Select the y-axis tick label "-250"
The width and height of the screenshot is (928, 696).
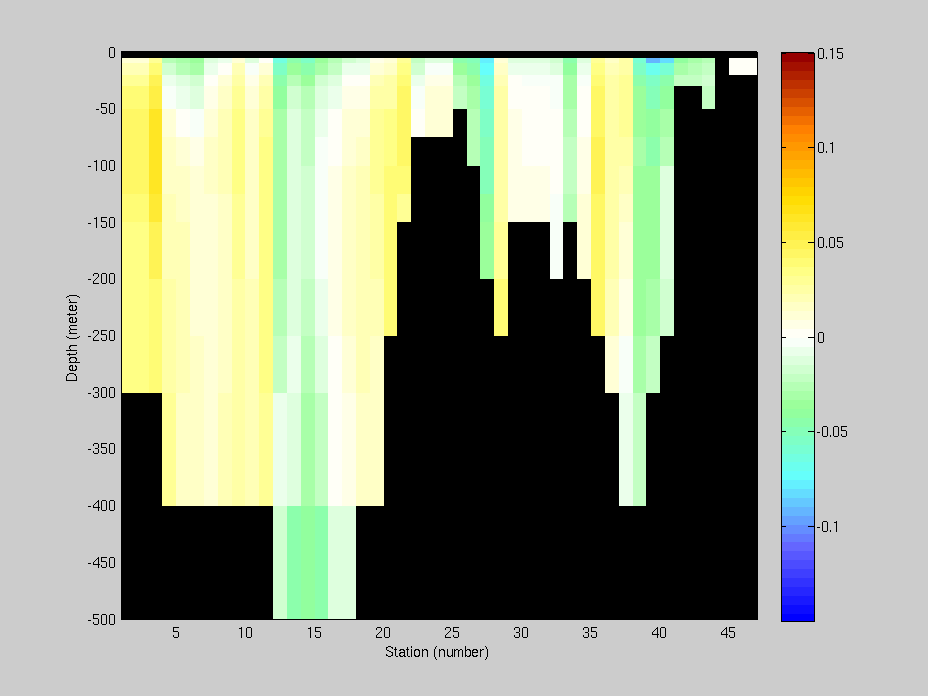(102, 336)
